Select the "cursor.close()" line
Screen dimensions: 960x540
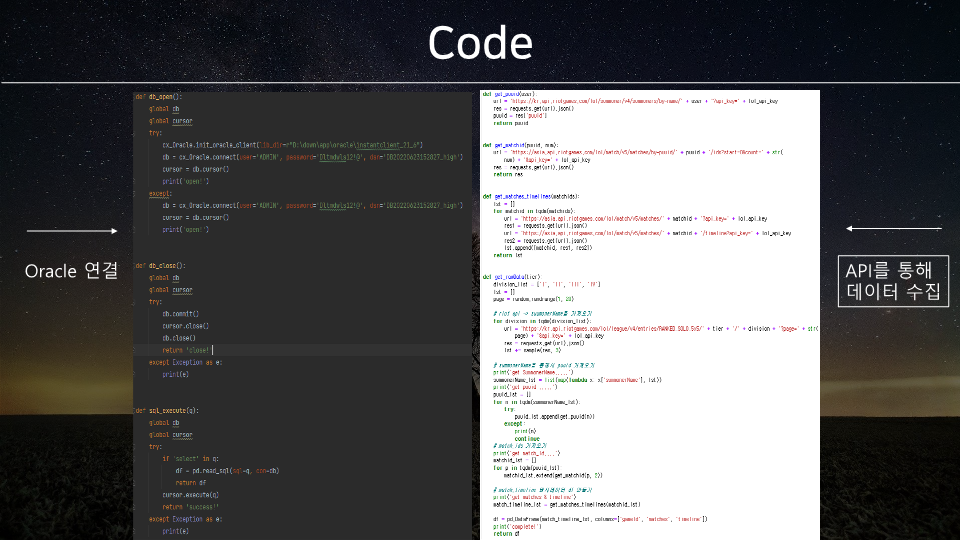pos(186,326)
